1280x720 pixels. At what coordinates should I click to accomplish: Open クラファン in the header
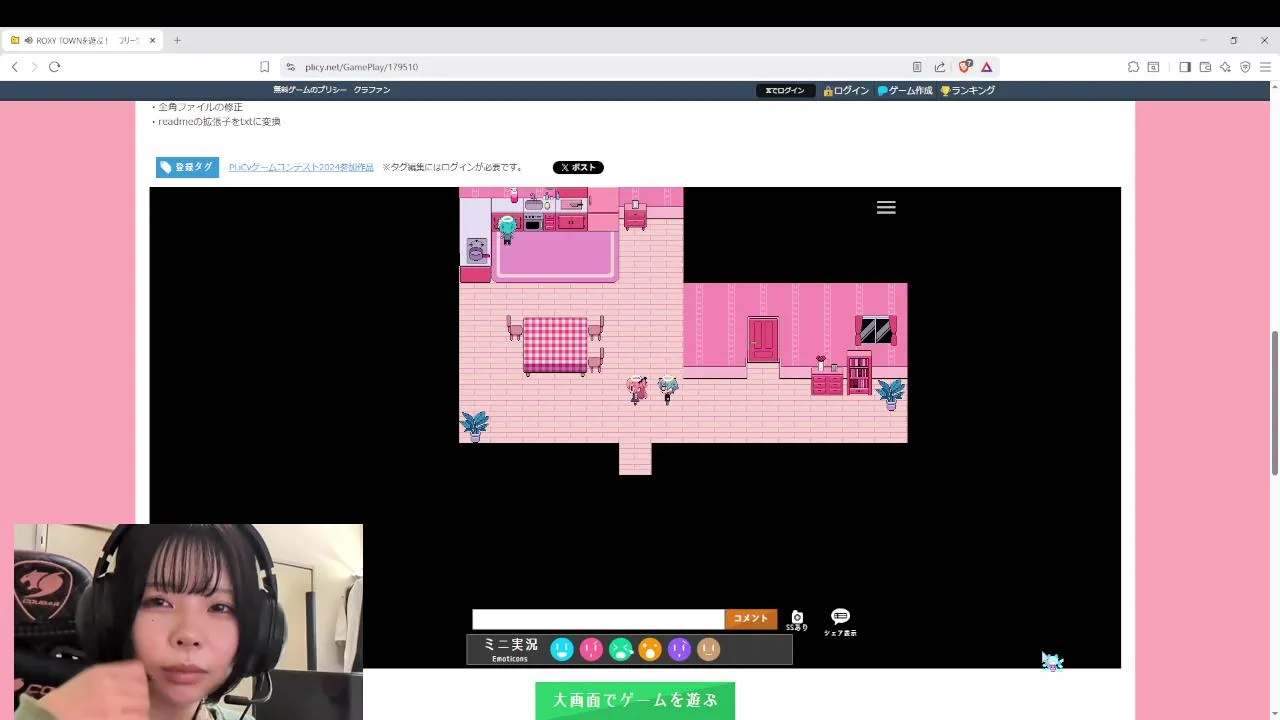tap(372, 90)
